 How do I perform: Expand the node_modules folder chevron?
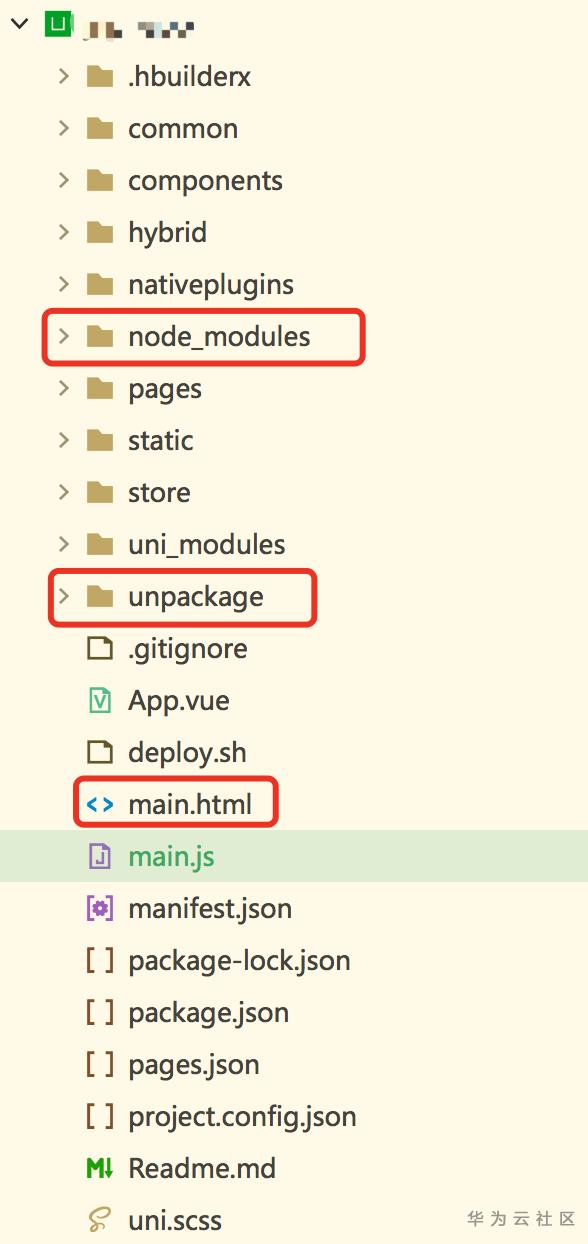click(64, 337)
